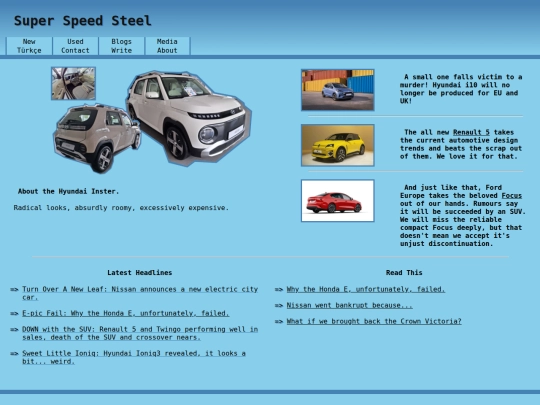The width and height of the screenshot is (540, 405).
Task: Read the Nissan new electric city car headline
Action: coord(140,293)
